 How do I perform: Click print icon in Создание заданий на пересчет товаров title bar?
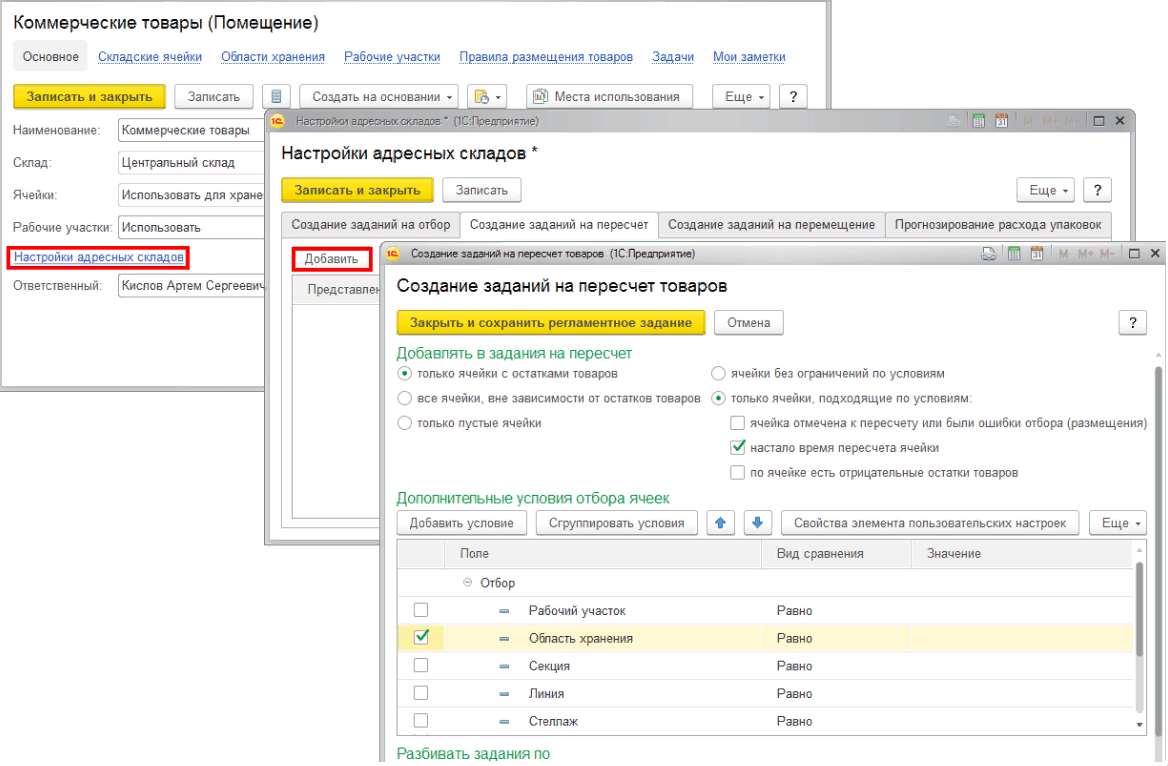tap(988, 254)
